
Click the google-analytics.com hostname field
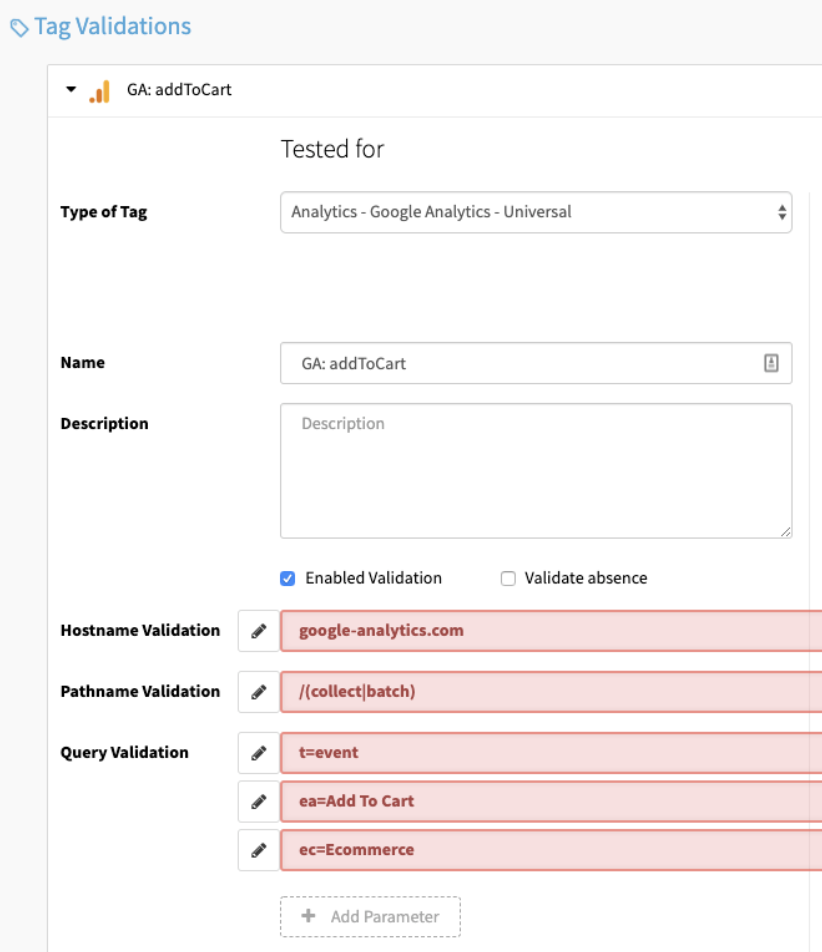[550, 631]
